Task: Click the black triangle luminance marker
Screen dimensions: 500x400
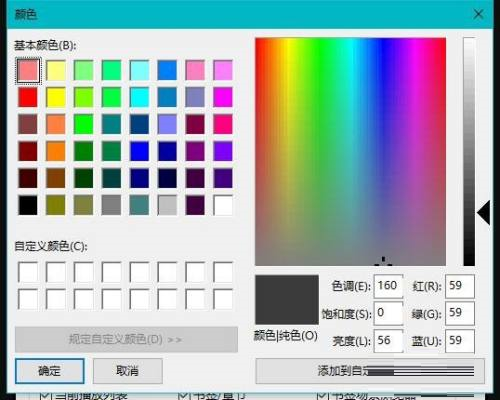Action: coord(484,212)
